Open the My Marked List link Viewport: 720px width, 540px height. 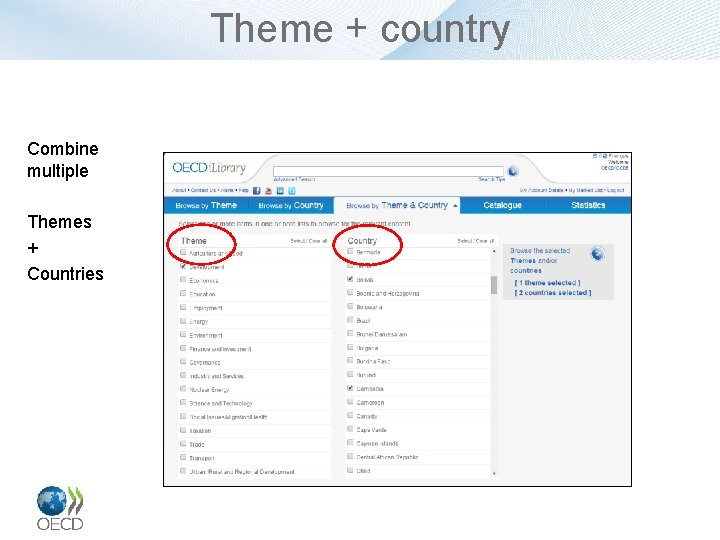click(x=586, y=190)
